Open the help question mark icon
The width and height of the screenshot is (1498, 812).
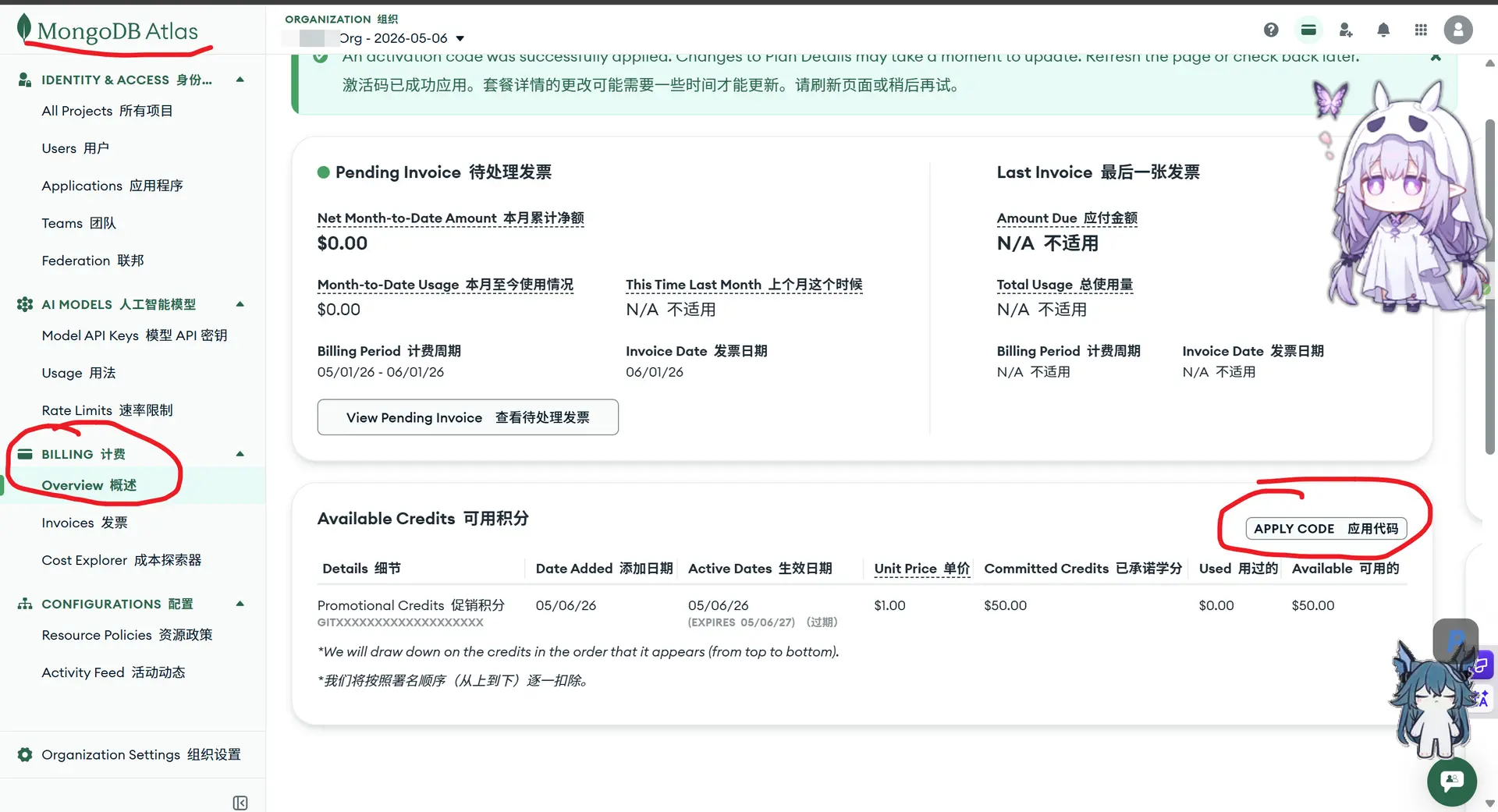point(1271,30)
